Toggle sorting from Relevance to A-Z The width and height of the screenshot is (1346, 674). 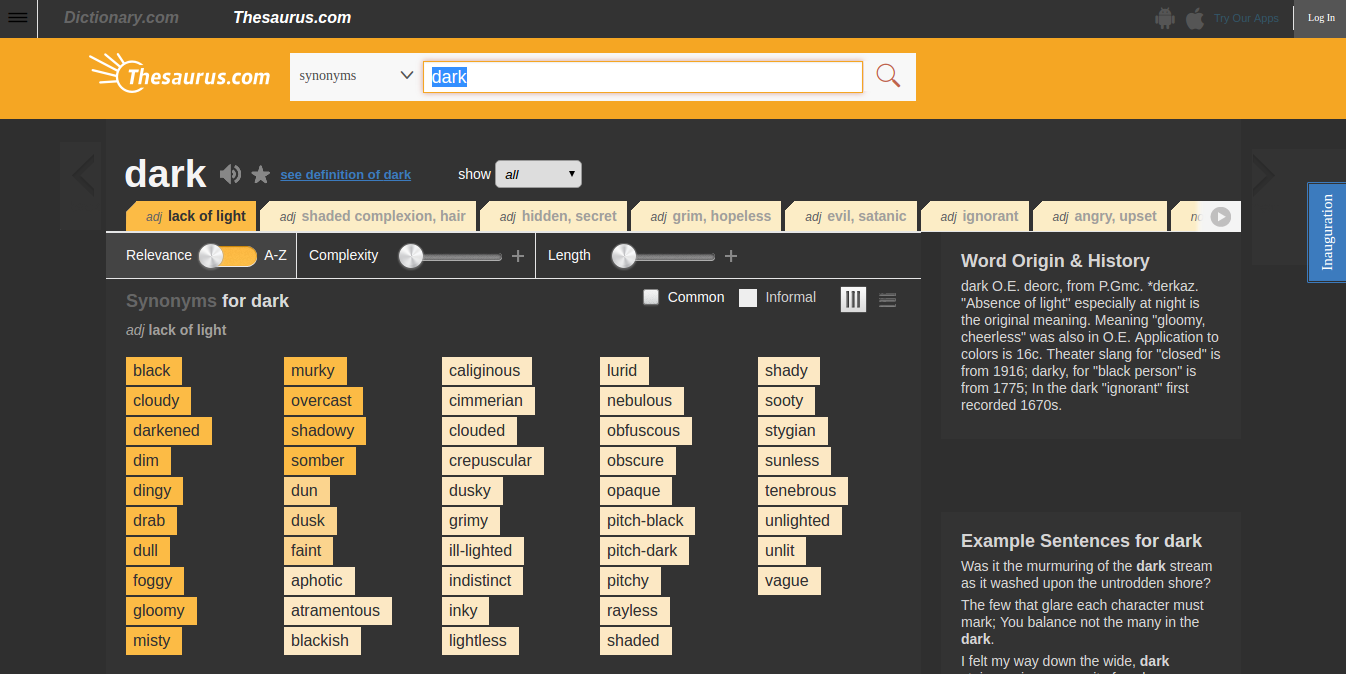tap(228, 255)
